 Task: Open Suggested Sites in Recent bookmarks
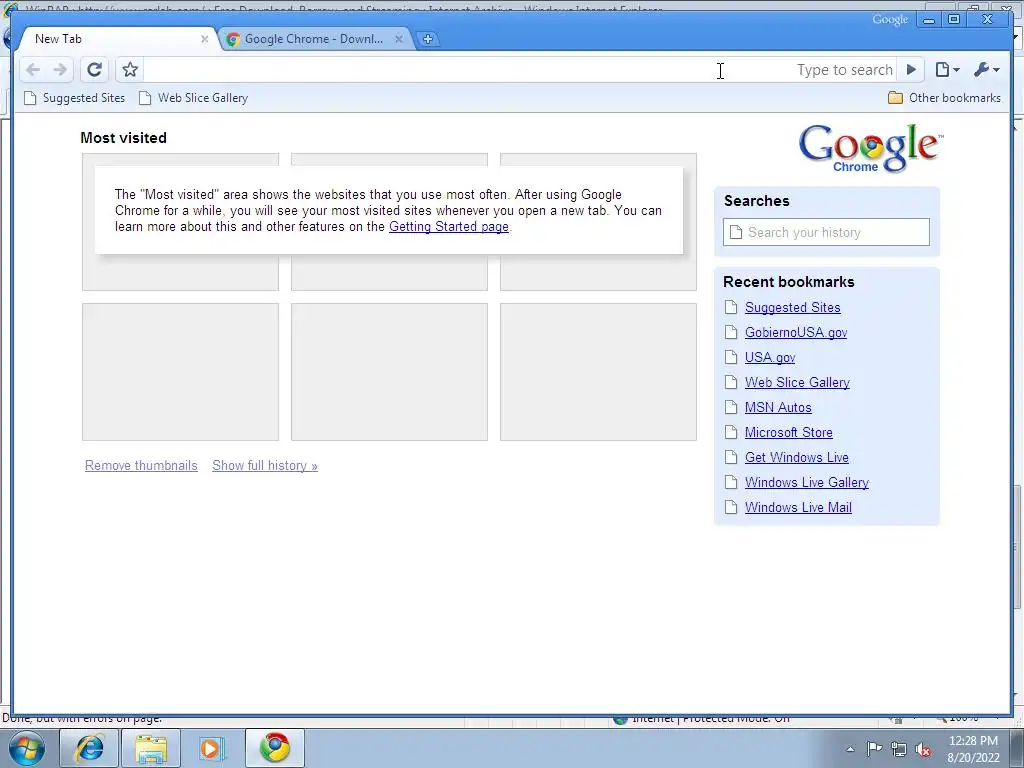[792, 308]
